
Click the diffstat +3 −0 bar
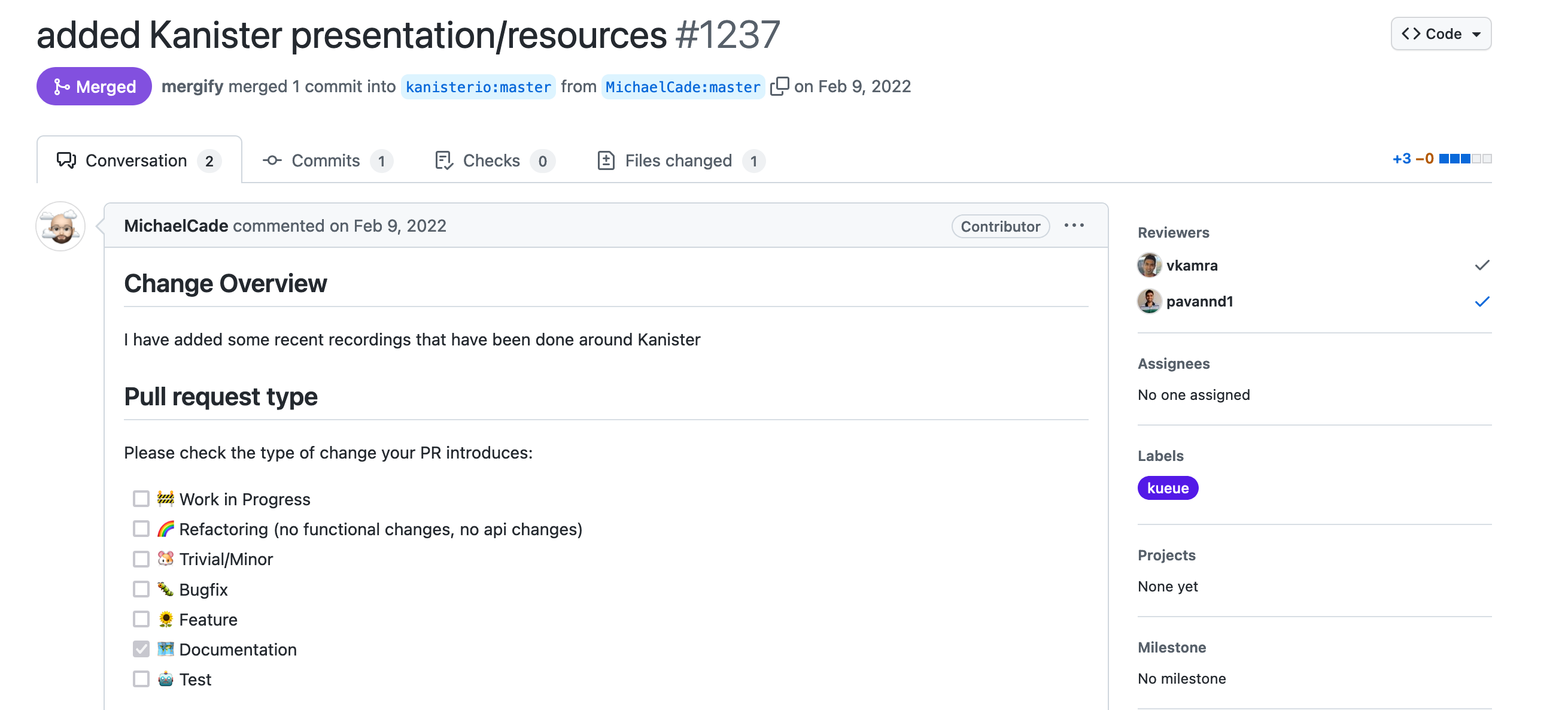(1441, 159)
